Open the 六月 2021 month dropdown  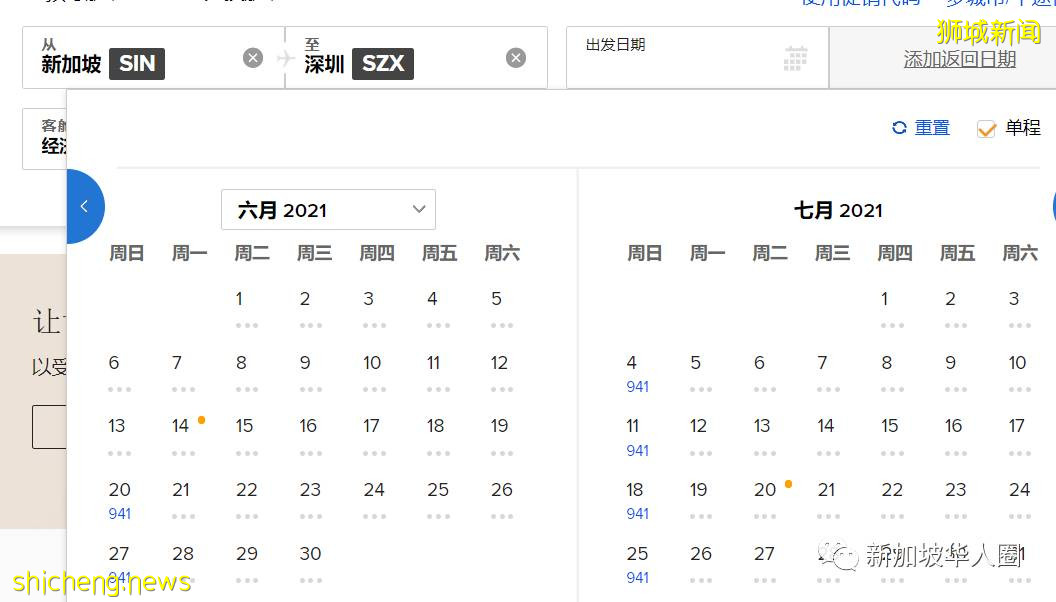coord(328,209)
